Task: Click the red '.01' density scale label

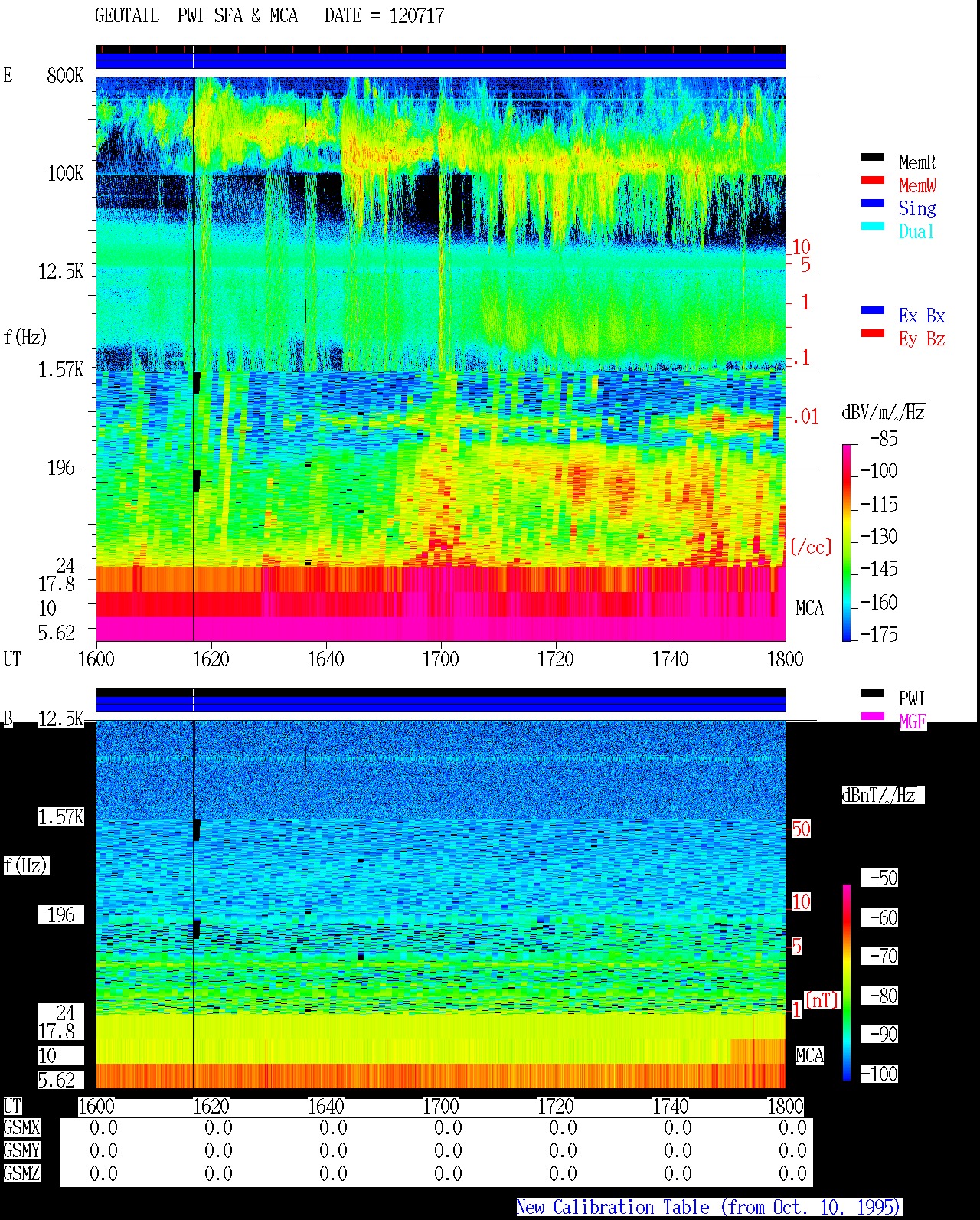Action: (x=805, y=417)
